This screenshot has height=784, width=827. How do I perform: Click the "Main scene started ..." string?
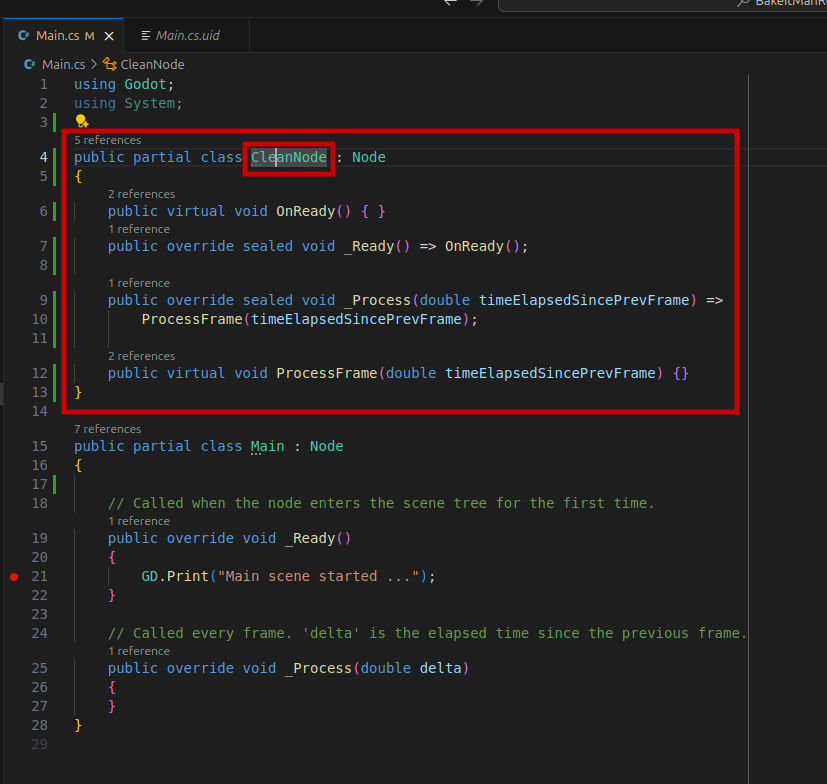click(319, 577)
